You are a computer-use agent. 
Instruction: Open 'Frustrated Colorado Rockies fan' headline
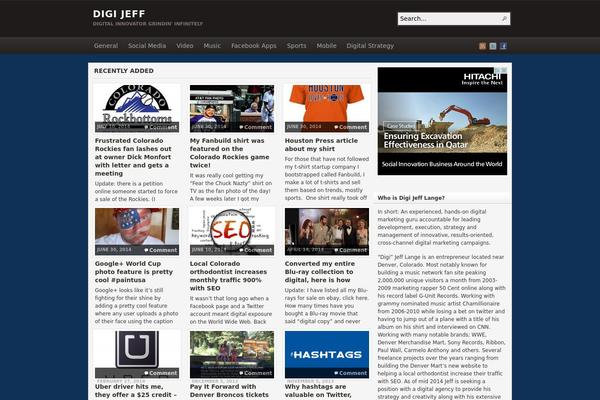coord(133,157)
